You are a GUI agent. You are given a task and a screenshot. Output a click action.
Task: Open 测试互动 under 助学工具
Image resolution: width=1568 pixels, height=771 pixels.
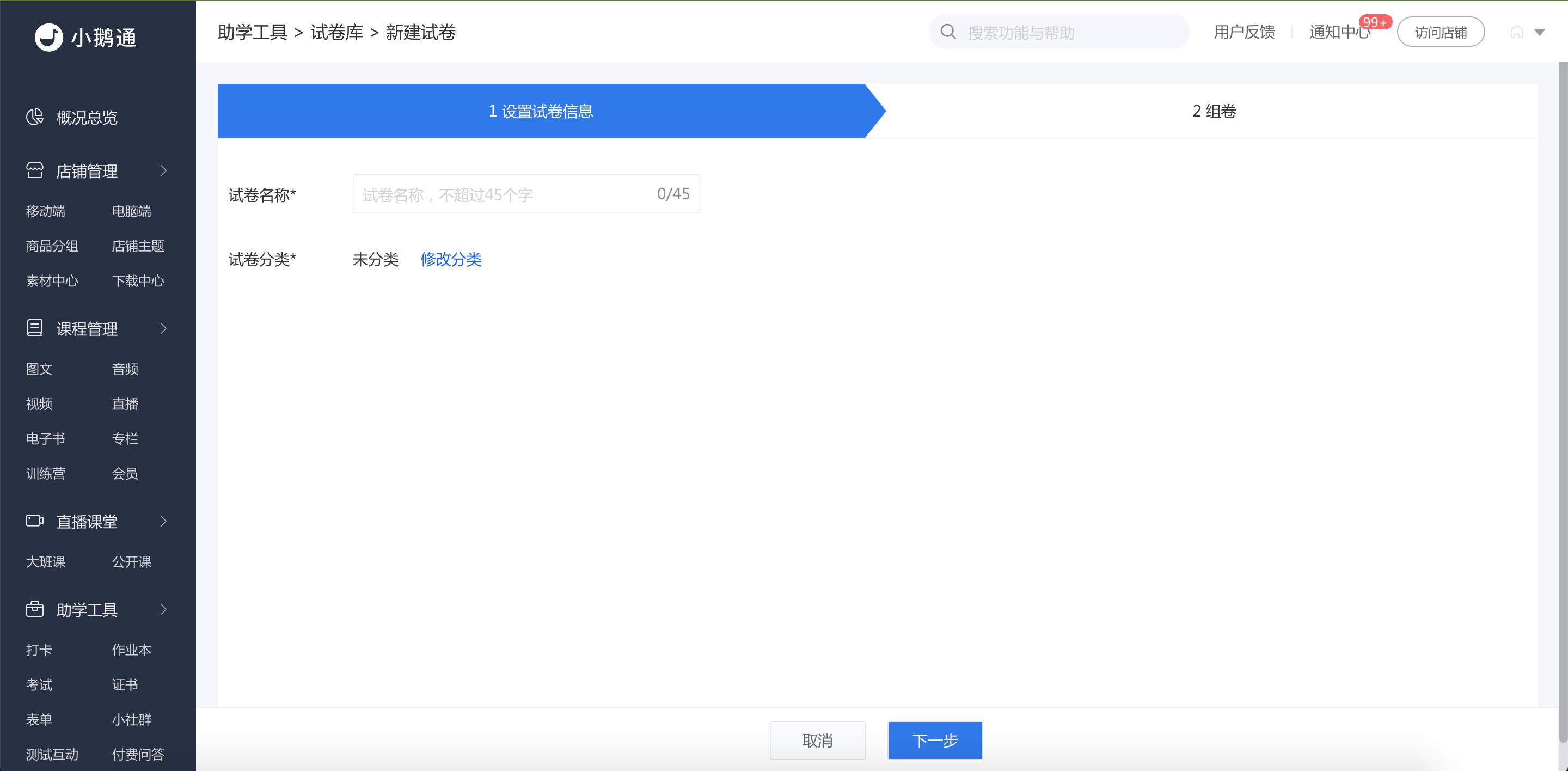pyautogui.click(x=52, y=754)
